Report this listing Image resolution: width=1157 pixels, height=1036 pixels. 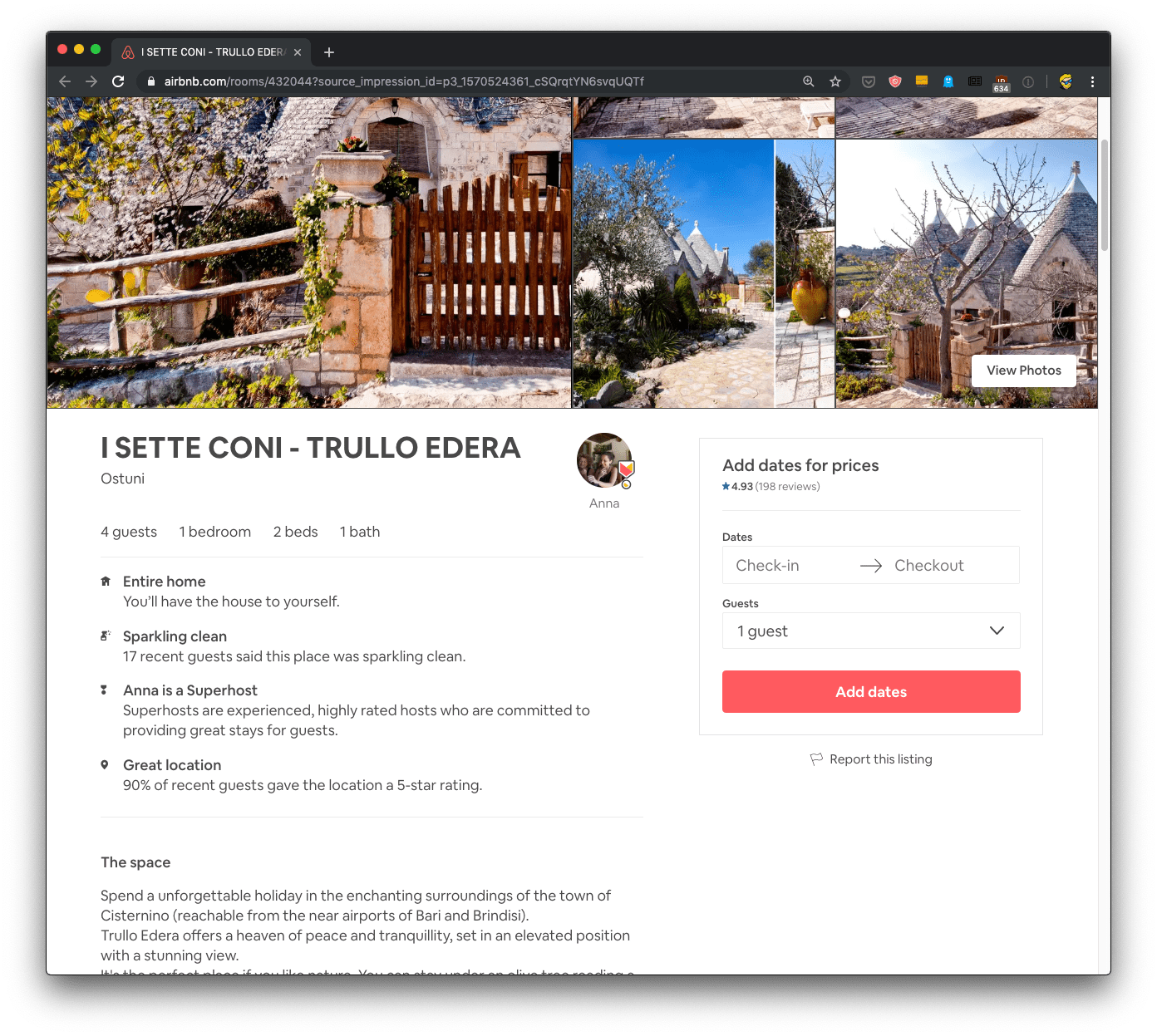point(880,759)
